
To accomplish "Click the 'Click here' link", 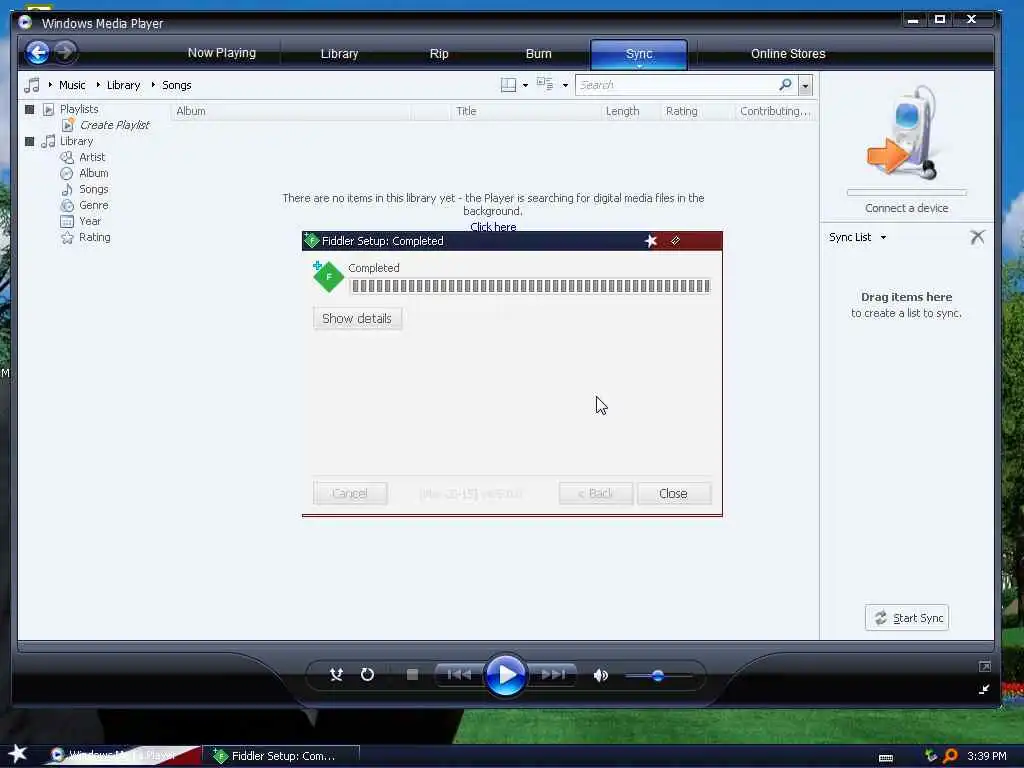I will point(493,226).
